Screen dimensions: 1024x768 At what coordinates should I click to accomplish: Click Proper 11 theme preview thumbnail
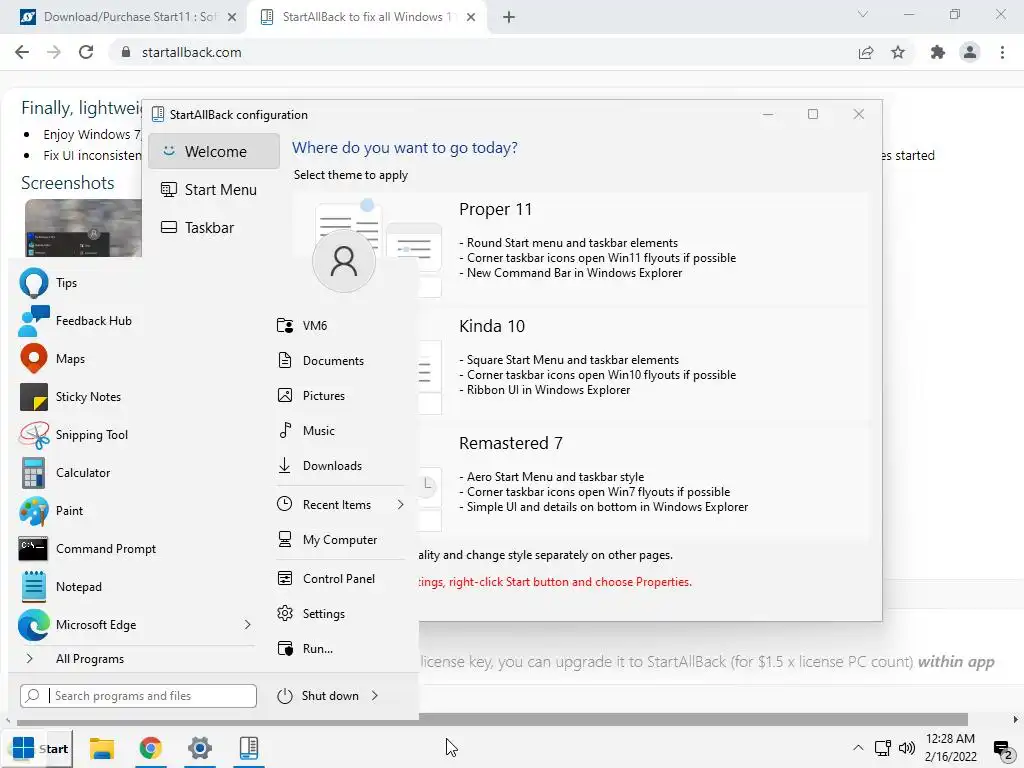coord(377,248)
